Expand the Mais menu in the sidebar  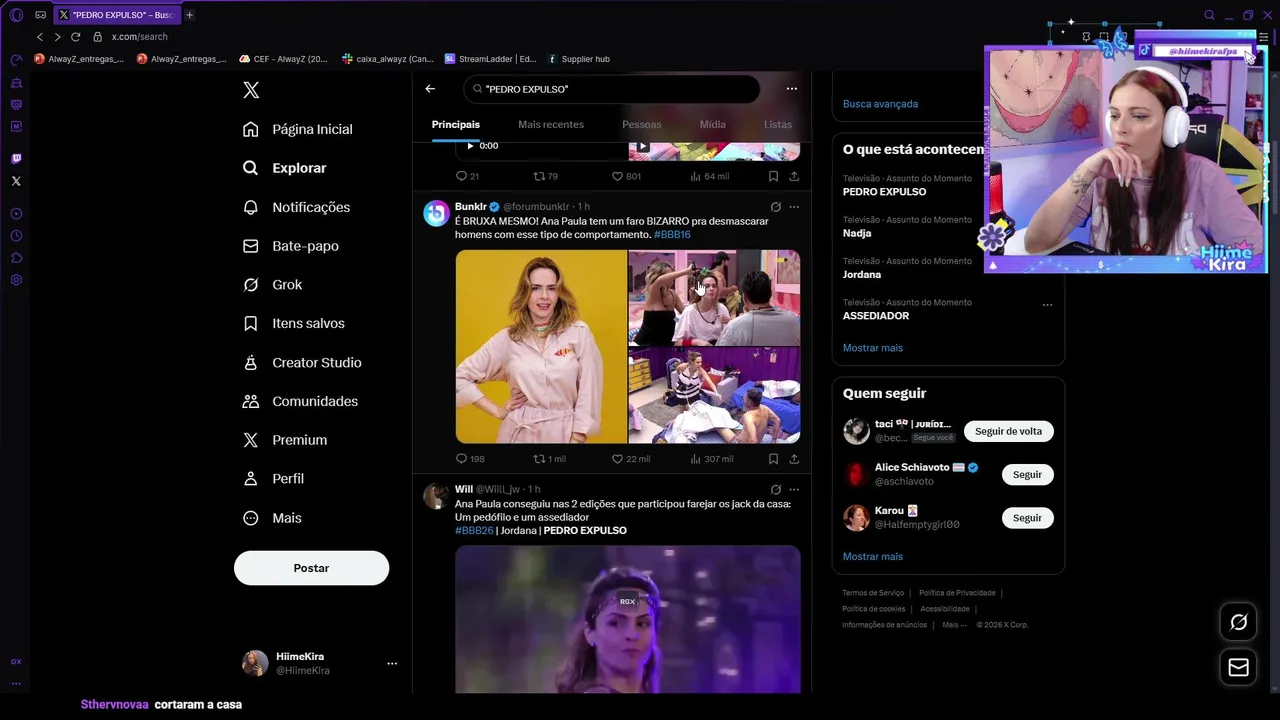pyautogui.click(x=272, y=518)
